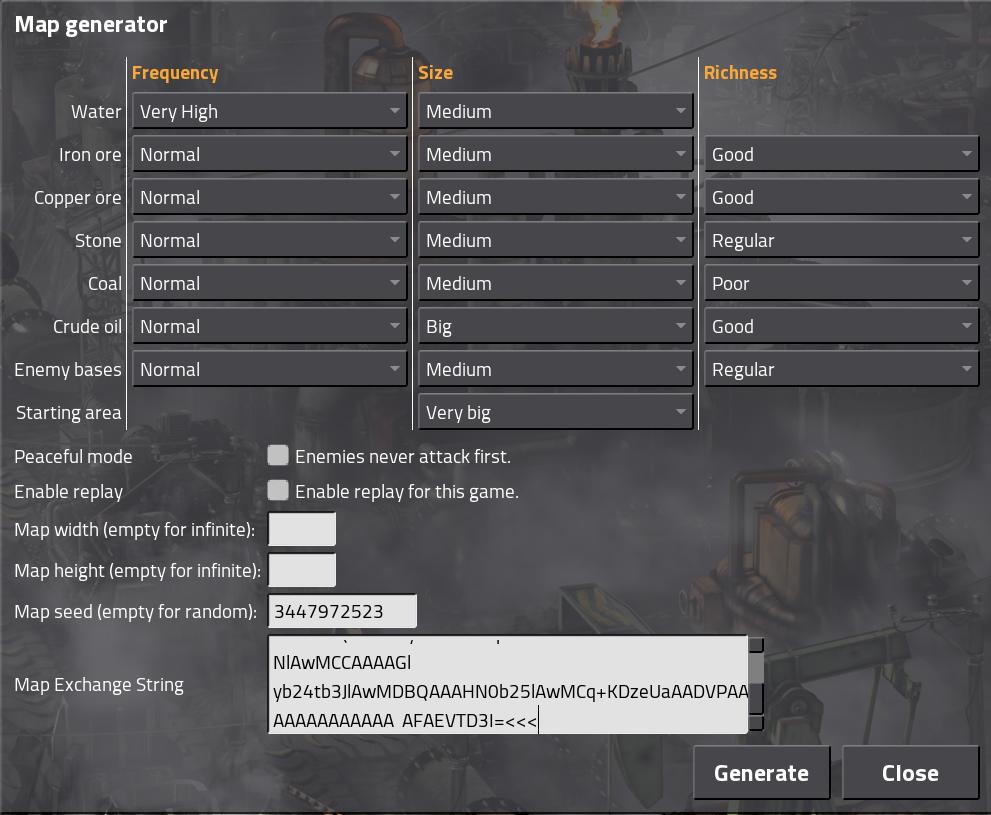The image size is (991, 815).
Task: Open the Water size dropdown
Action: 555,111
